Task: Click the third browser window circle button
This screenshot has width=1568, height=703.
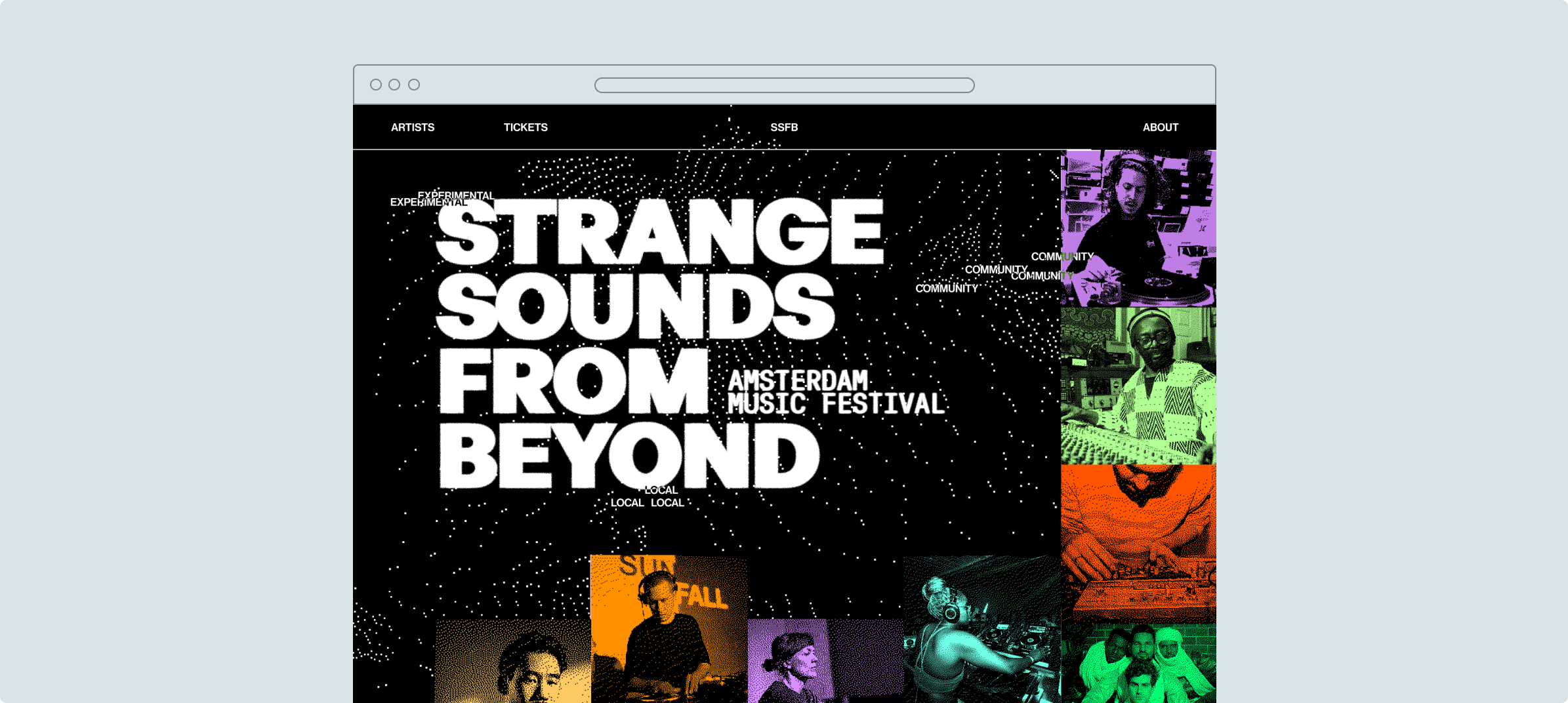Action: click(414, 85)
